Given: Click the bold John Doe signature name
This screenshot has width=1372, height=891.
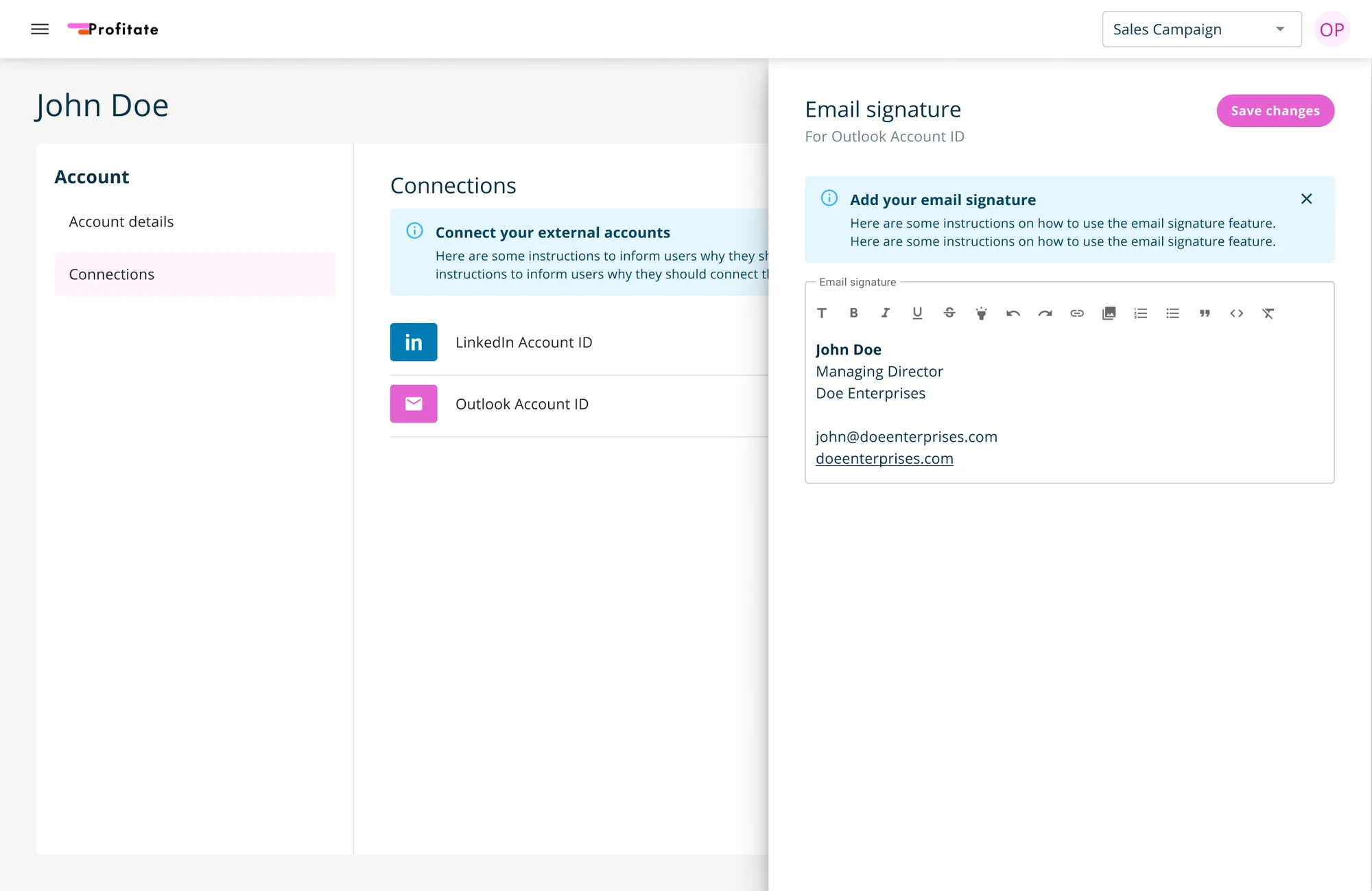Looking at the screenshot, I should click(x=849, y=349).
